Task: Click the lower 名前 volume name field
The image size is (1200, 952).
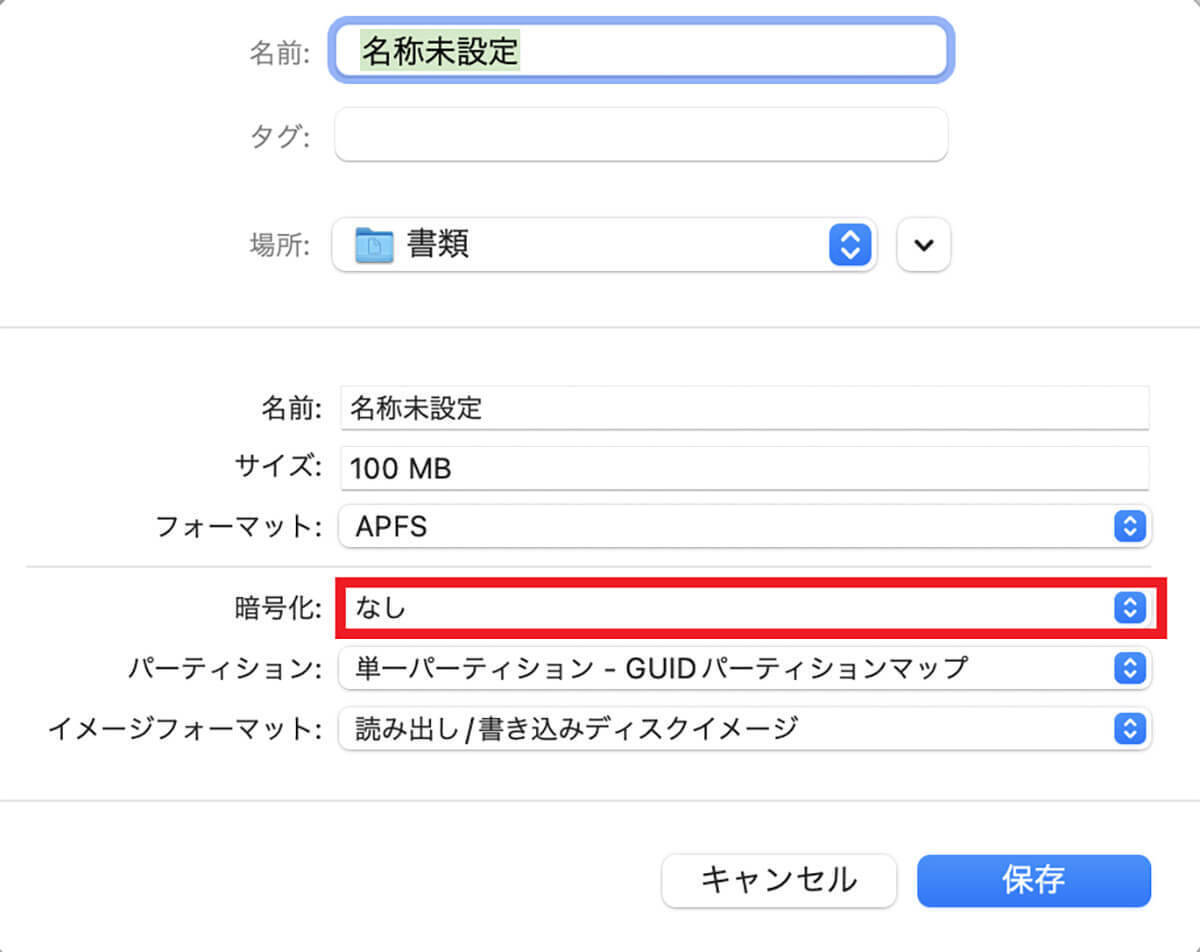Action: pos(745,408)
